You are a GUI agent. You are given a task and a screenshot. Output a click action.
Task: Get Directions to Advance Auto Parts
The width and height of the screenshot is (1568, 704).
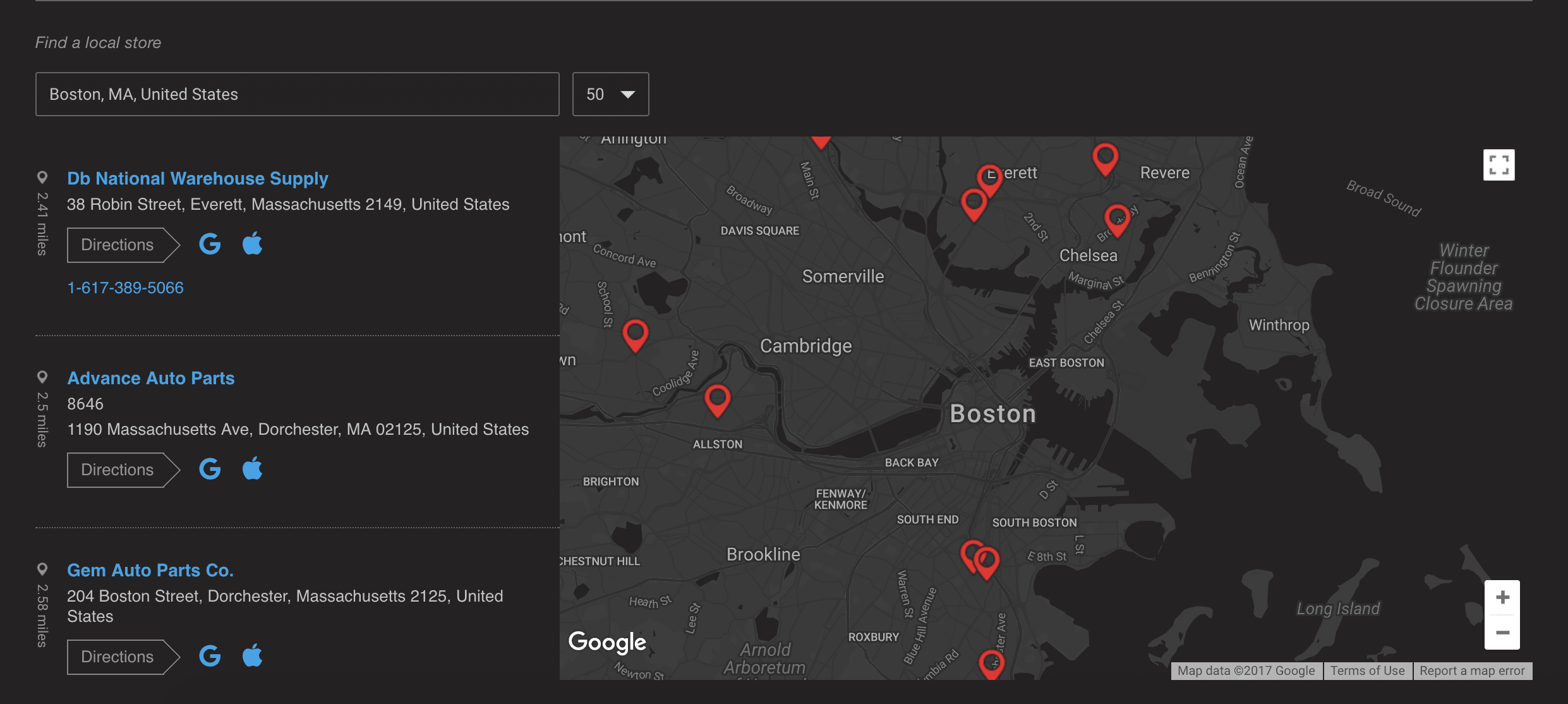[118, 470]
